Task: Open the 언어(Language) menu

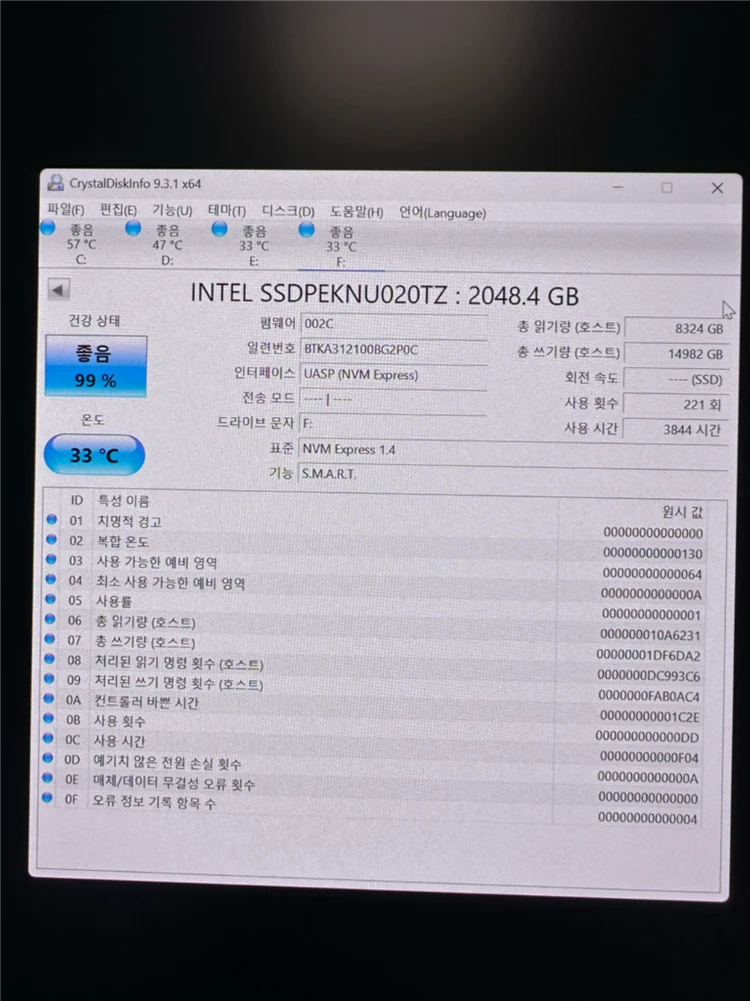Action: (x=442, y=213)
